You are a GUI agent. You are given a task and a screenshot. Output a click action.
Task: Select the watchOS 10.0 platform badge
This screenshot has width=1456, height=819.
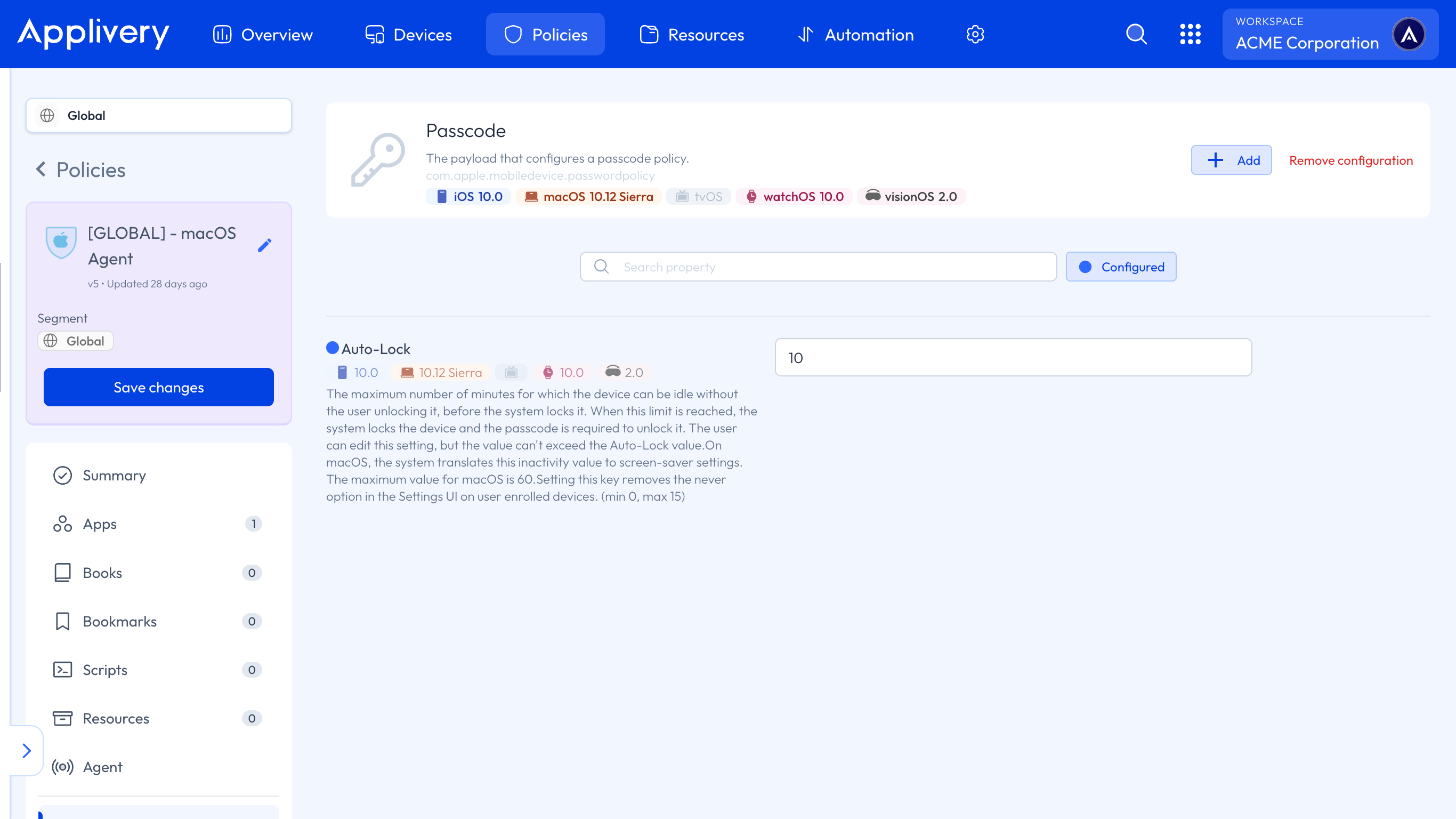point(794,196)
